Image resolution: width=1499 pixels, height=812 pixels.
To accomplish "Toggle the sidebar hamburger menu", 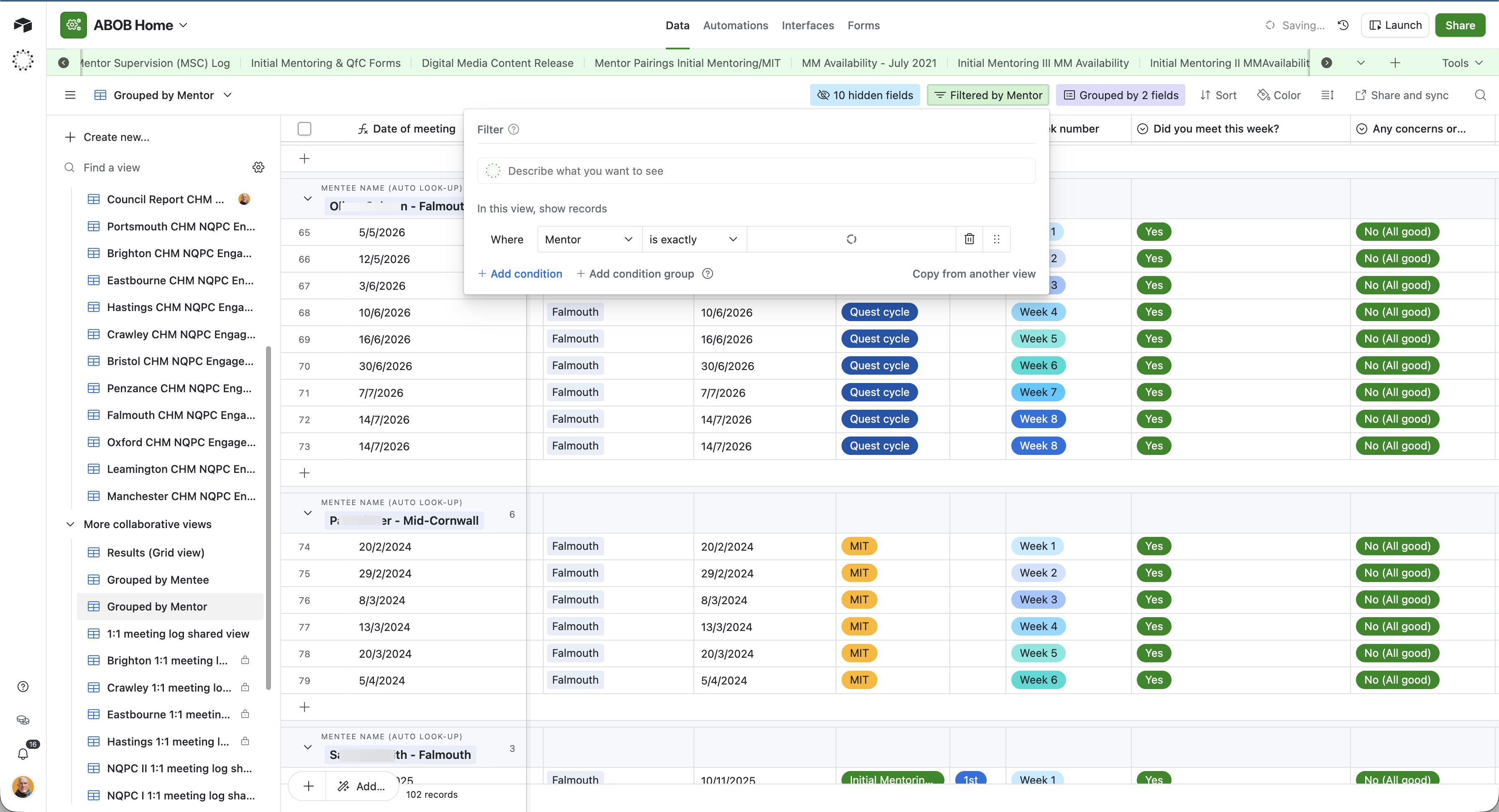I will (70, 95).
